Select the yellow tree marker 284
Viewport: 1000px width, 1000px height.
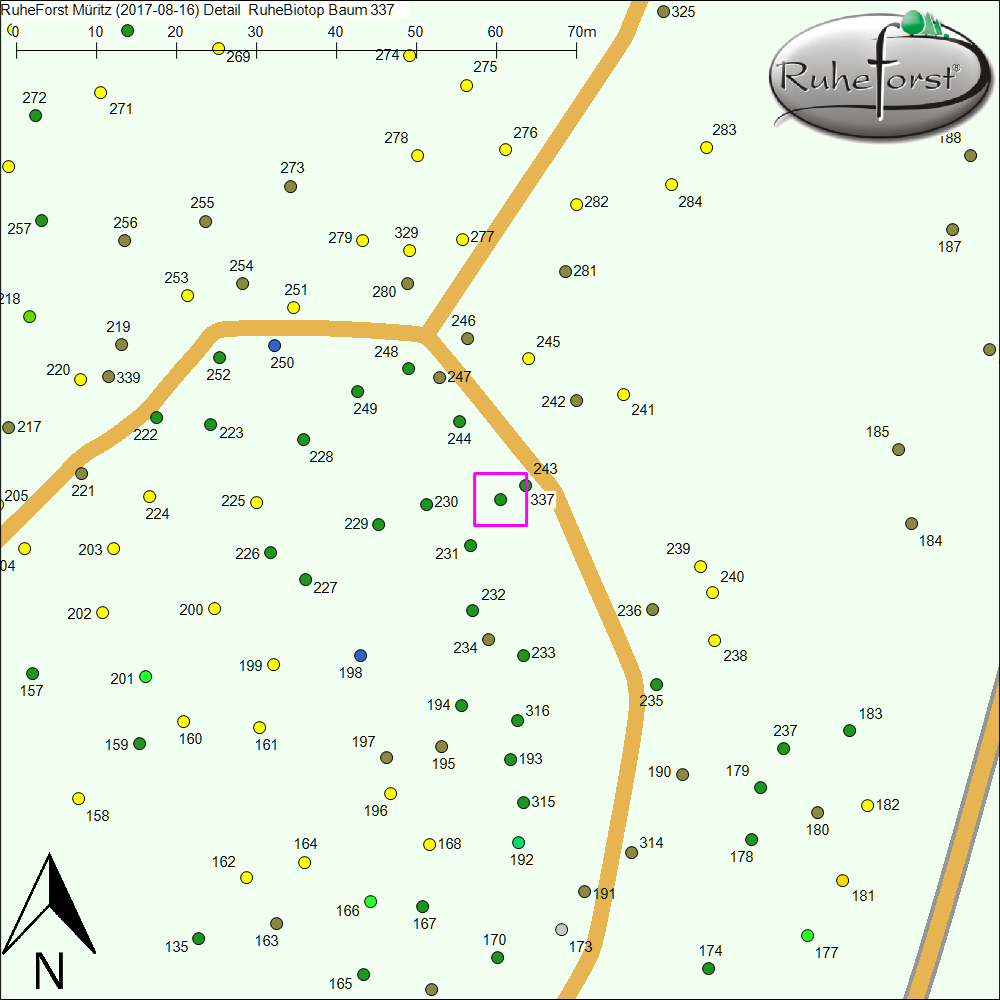tap(672, 185)
